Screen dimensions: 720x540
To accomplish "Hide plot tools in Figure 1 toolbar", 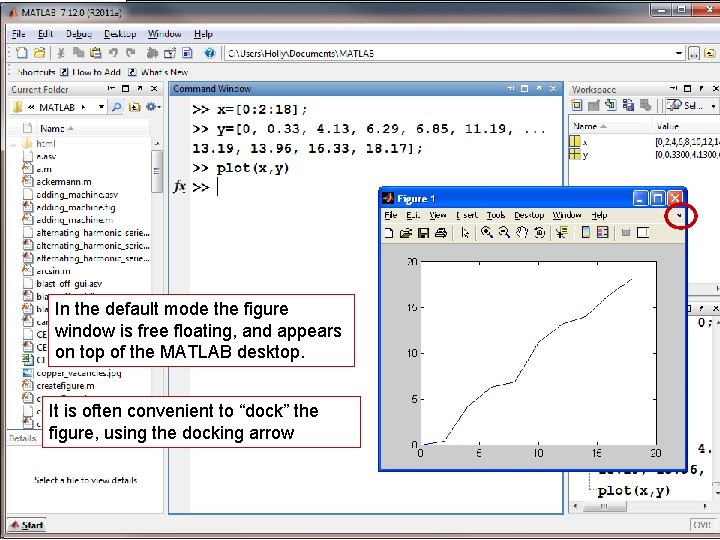I will (625, 233).
